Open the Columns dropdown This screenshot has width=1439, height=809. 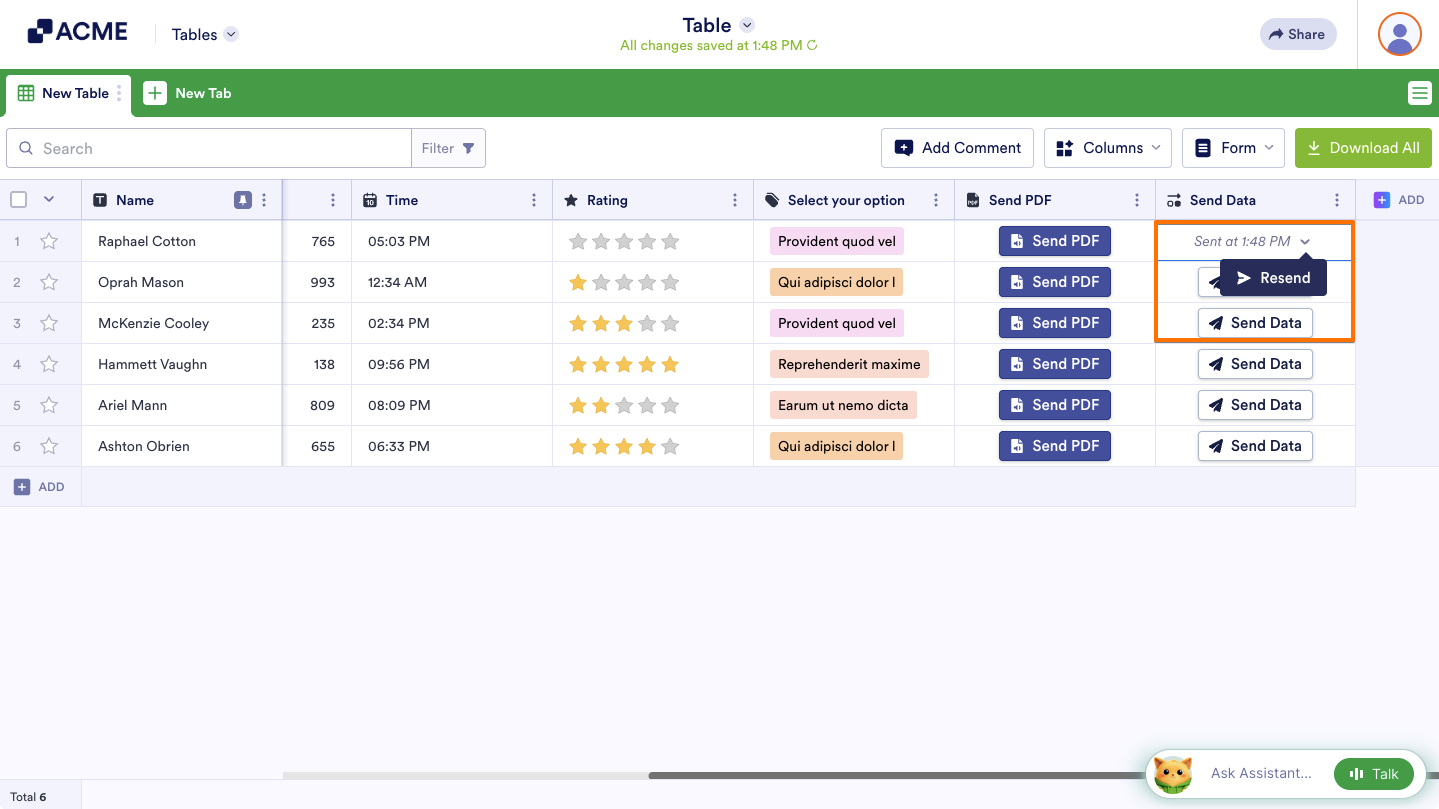[x=1108, y=148]
